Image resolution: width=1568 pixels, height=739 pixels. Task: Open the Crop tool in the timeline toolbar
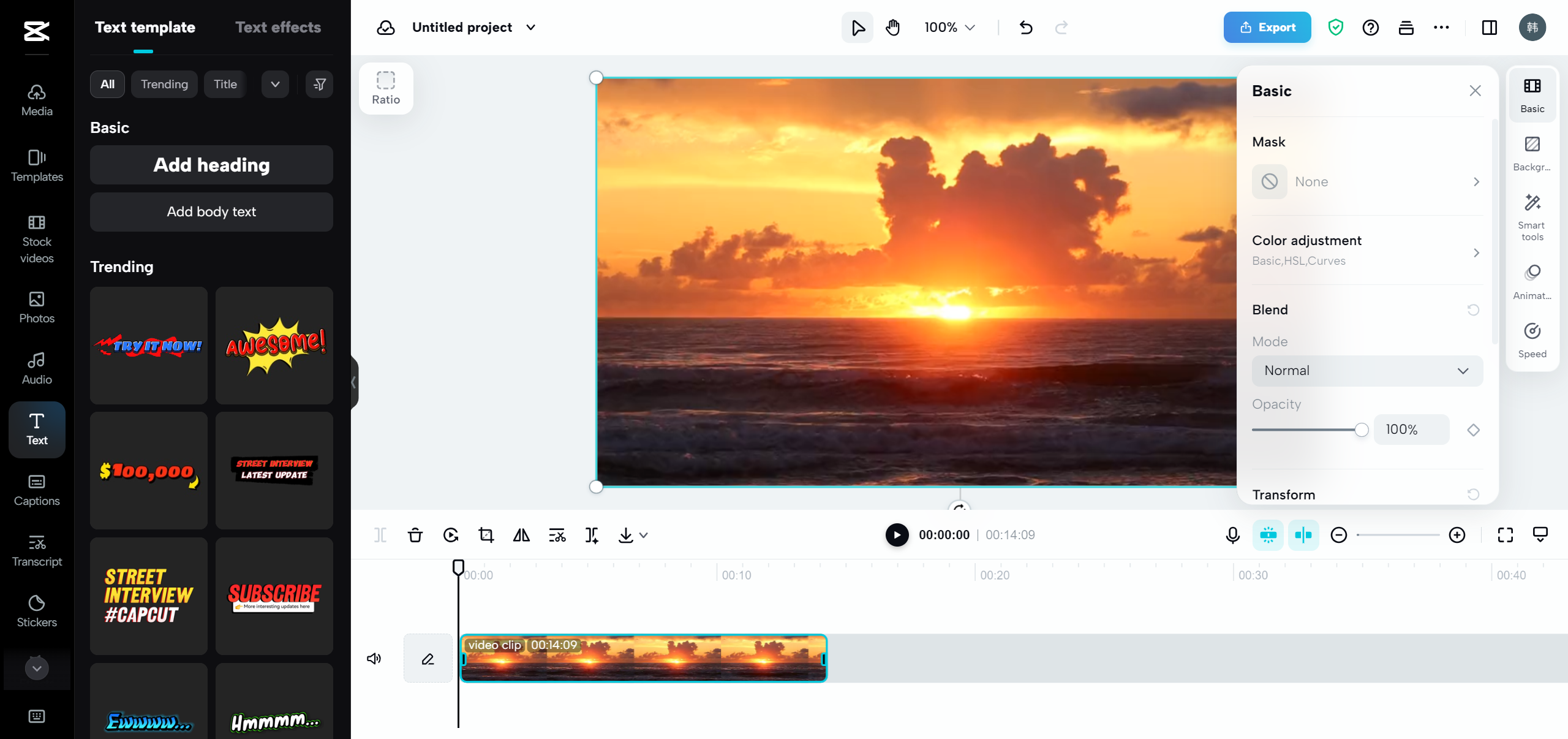(486, 535)
